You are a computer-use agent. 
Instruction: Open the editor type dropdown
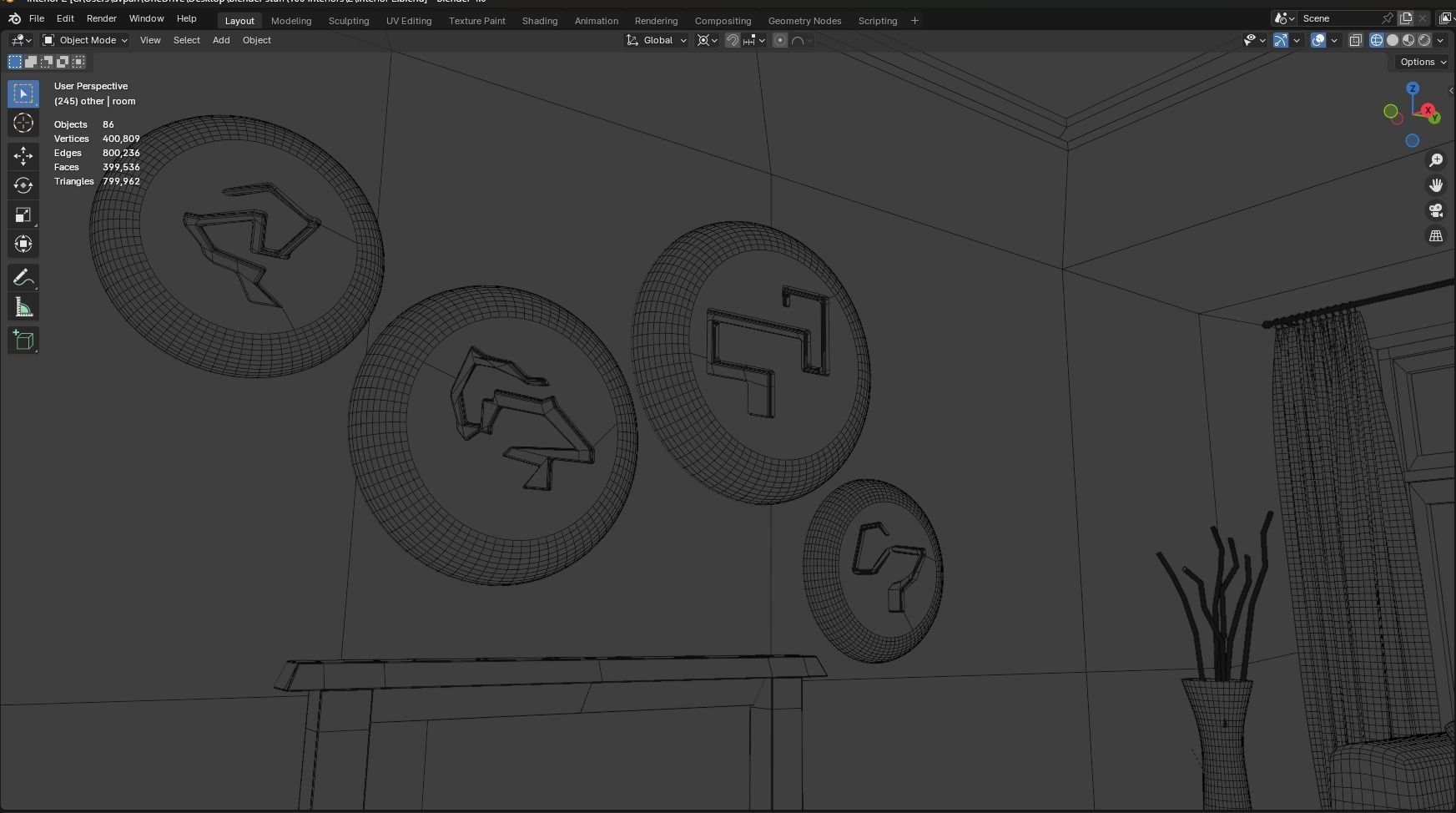click(x=21, y=40)
